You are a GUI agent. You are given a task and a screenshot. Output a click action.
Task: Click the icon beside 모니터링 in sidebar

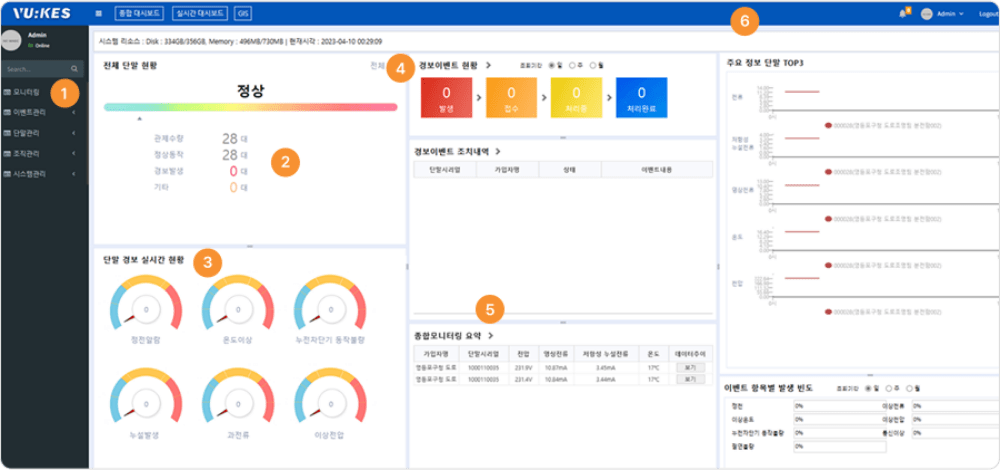click(8, 92)
